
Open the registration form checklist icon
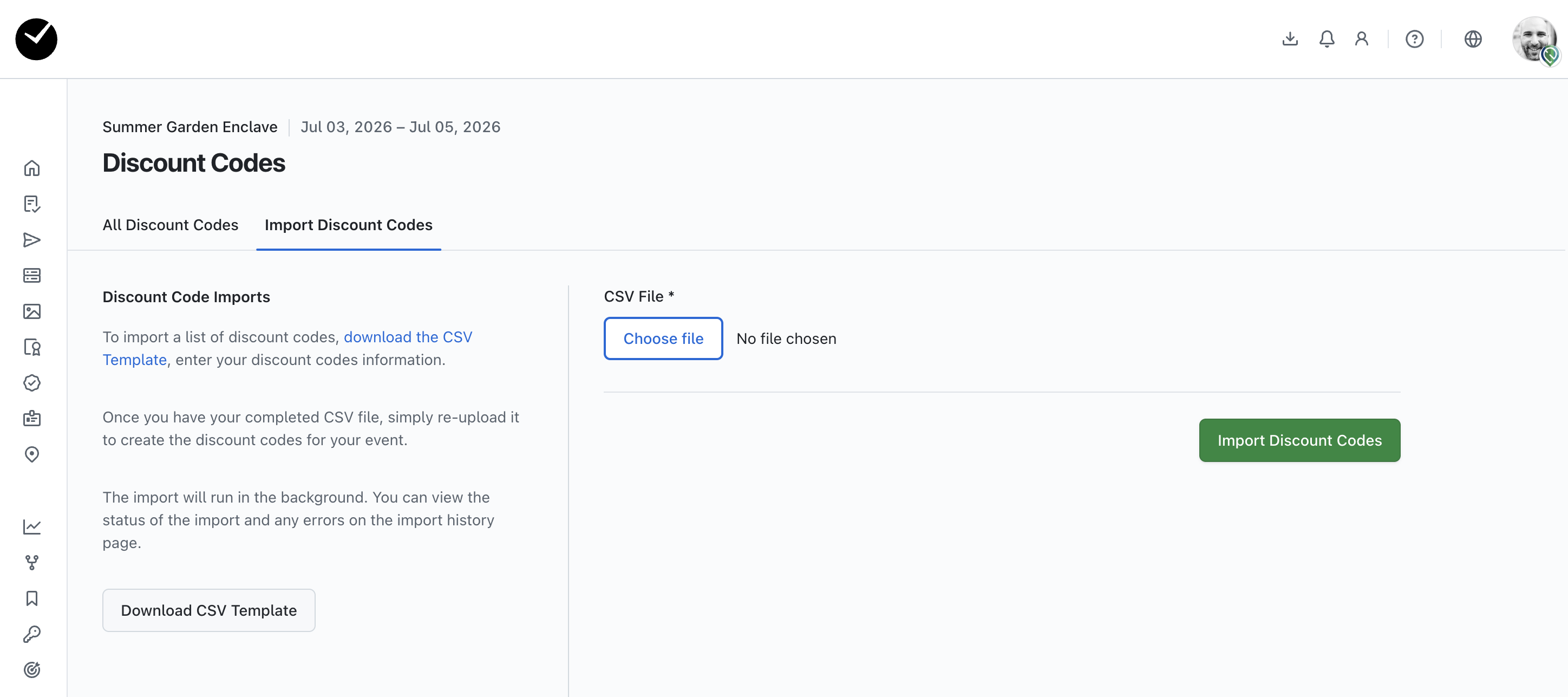(31, 204)
